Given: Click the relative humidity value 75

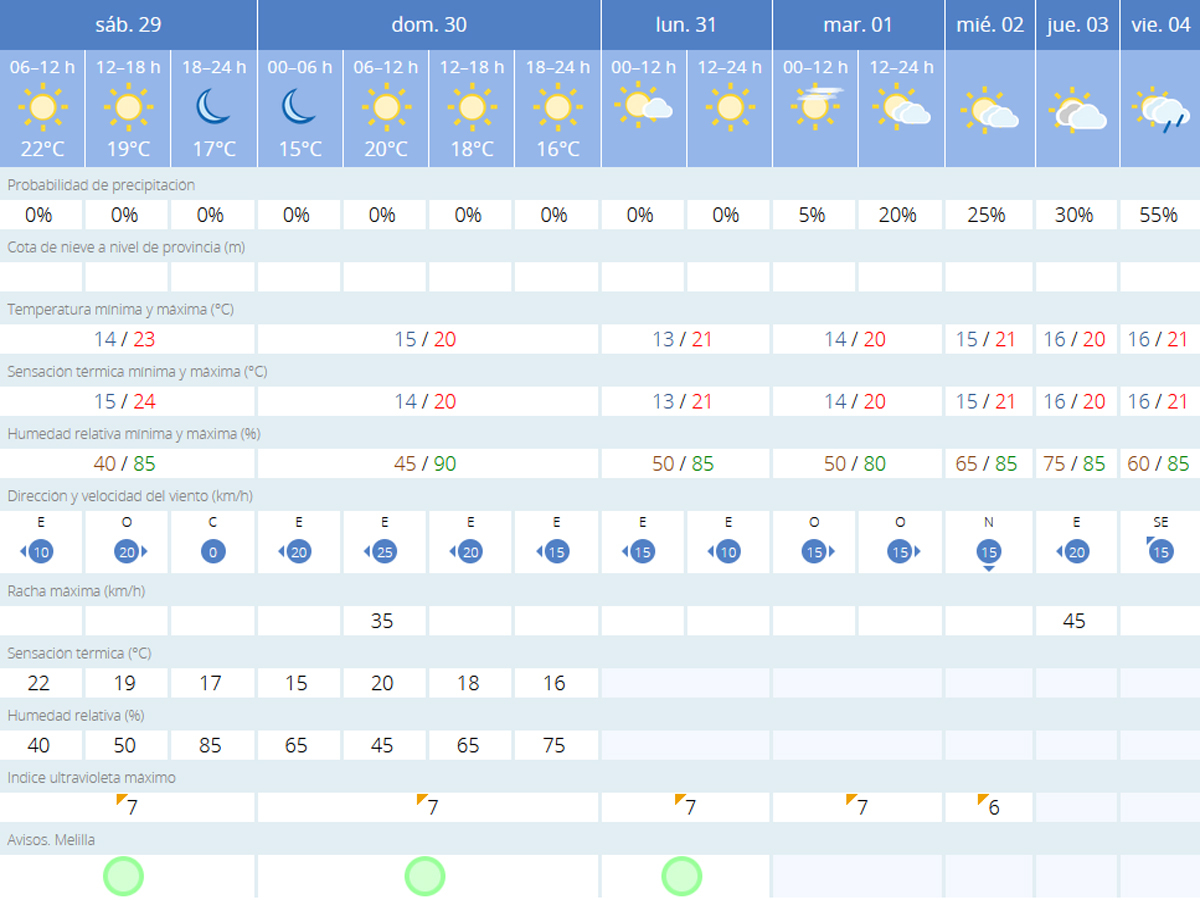Looking at the screenshot, I should pos(554,745).
